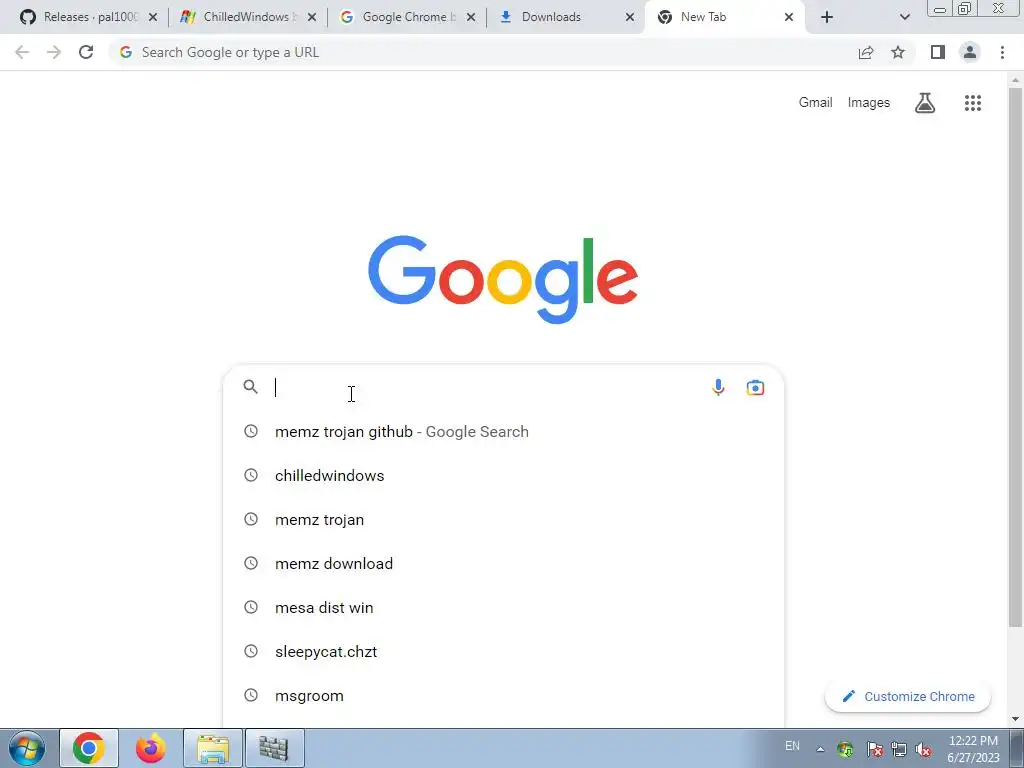Bookmark this tab with star icon
The image size is (1024, 768).
tap(898, 52)
